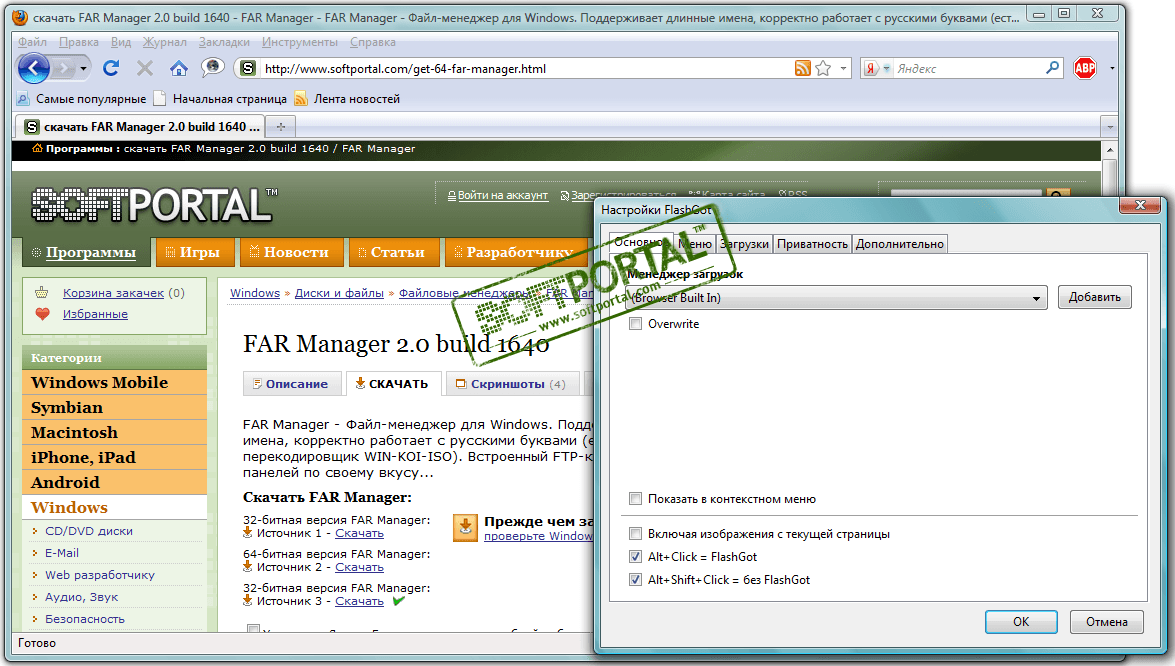Image resolution: width=1175 pixels, height=666 pixels.
Task: Open the back/forward history dropdown arrow
Action: click(83, 69)
